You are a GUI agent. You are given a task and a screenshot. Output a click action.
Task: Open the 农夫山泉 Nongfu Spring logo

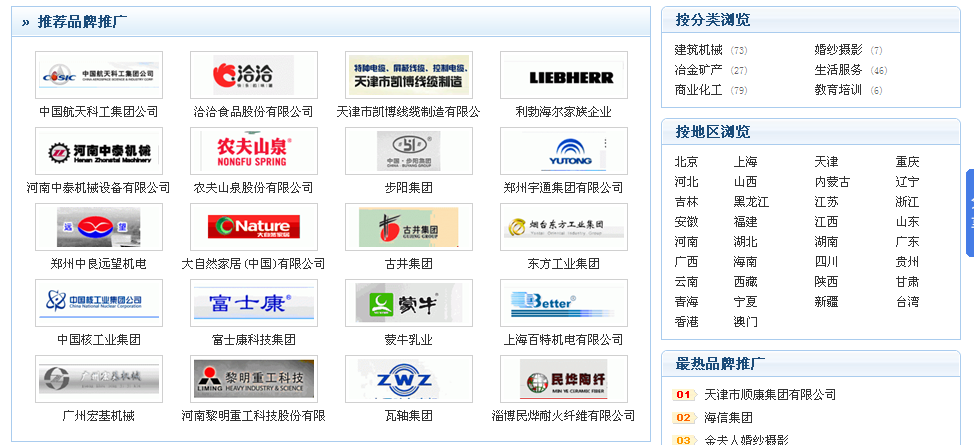(253, 151)
